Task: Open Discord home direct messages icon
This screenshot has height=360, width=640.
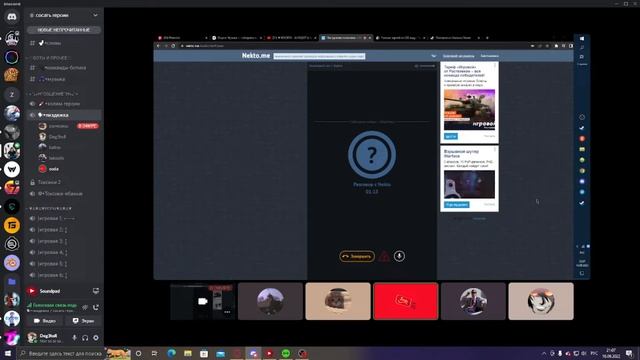Action: (12, 17)
